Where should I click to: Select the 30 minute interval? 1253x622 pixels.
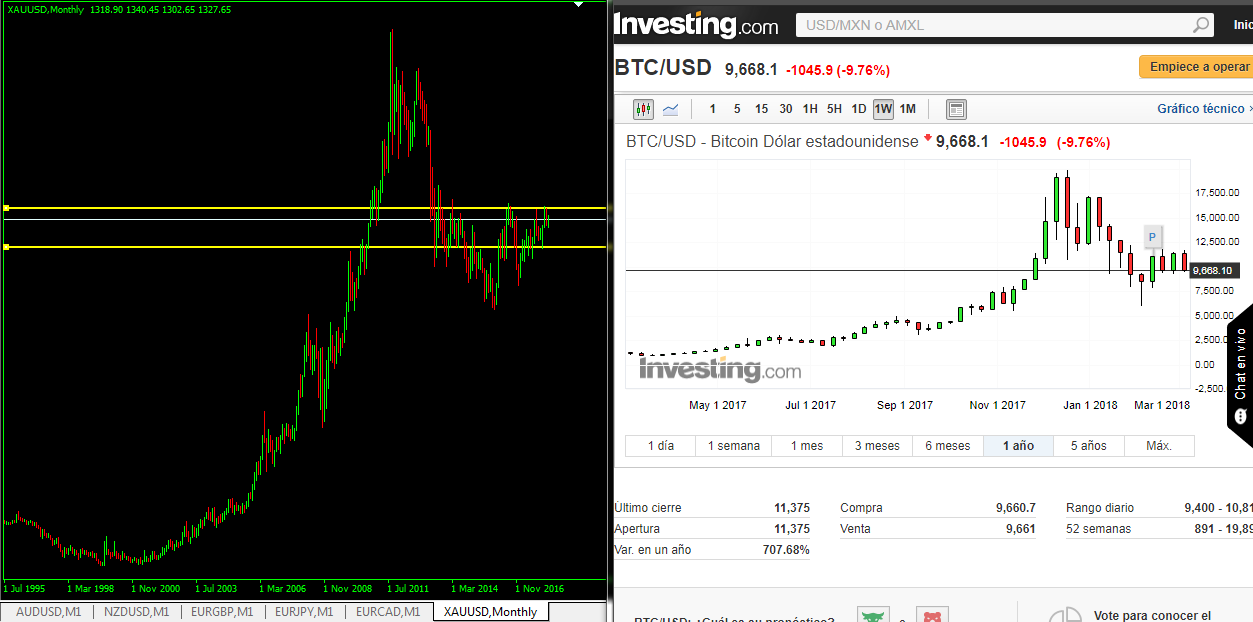(x=786, y=109)
